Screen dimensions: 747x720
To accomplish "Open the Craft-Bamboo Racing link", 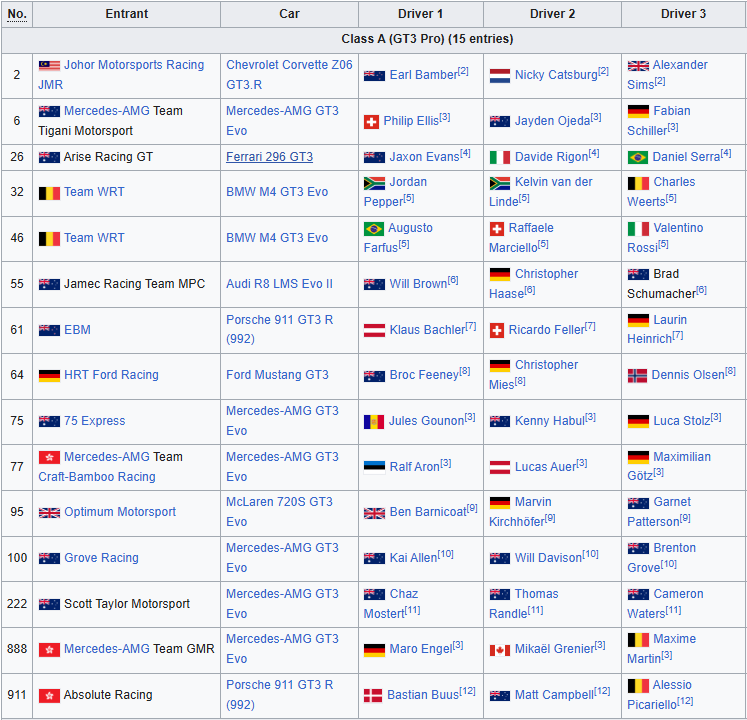I will click(97, 477).
